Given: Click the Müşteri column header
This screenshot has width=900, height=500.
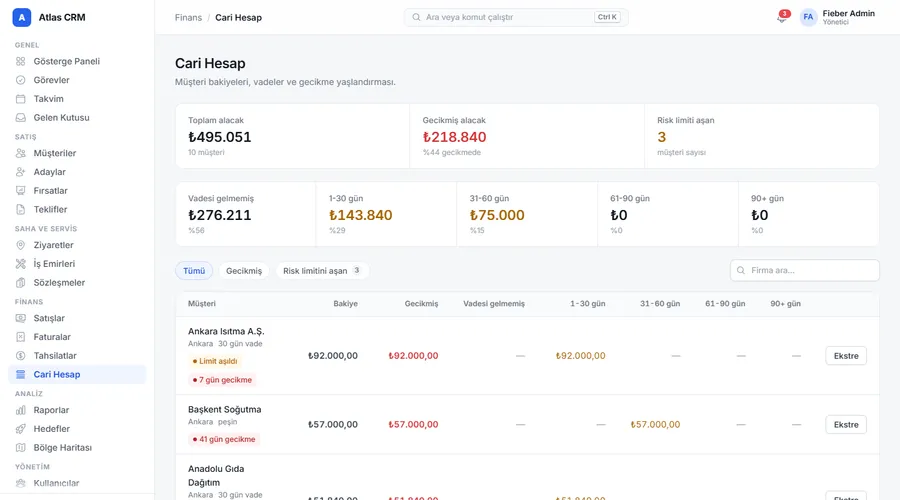Looking at the screenshot, I should 202,304.
